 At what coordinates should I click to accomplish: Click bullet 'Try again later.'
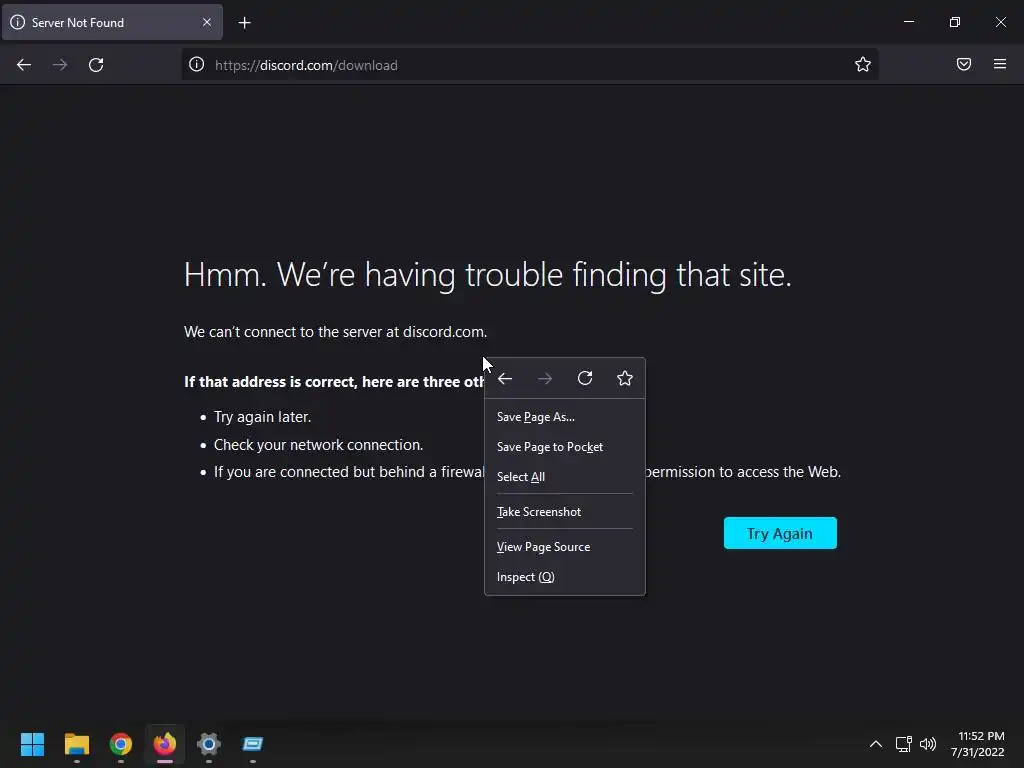[x=263, y=417]
